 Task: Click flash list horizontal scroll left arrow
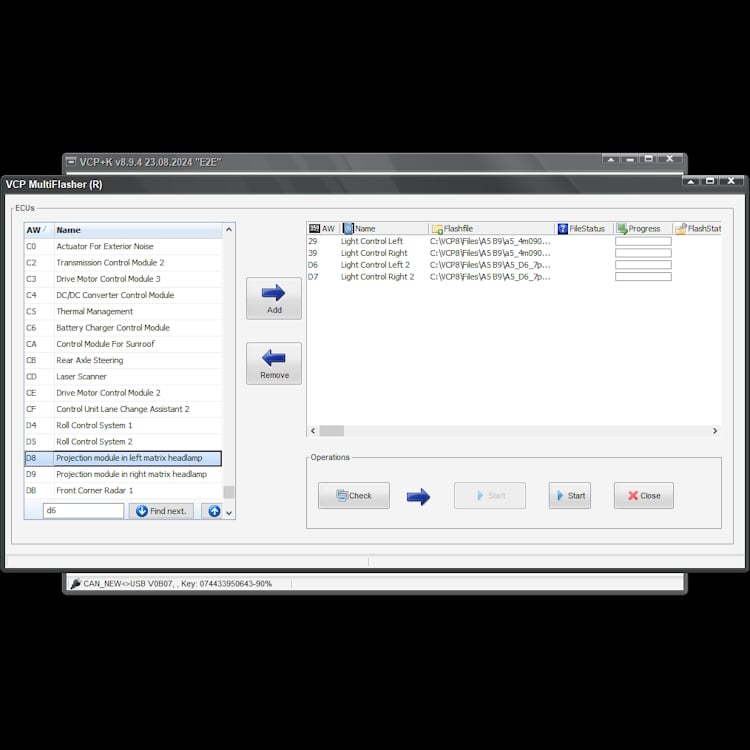coord(313,430)
